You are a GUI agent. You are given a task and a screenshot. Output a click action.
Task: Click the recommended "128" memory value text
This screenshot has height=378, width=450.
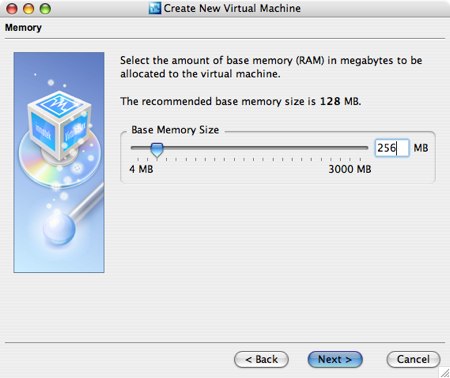pyautogui.click(x=330, y=101)
